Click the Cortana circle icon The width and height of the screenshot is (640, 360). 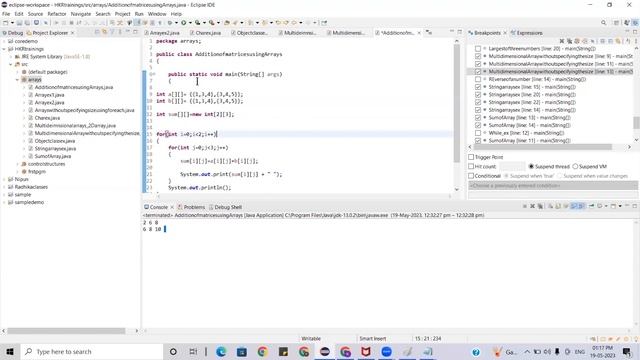[173, 351]
